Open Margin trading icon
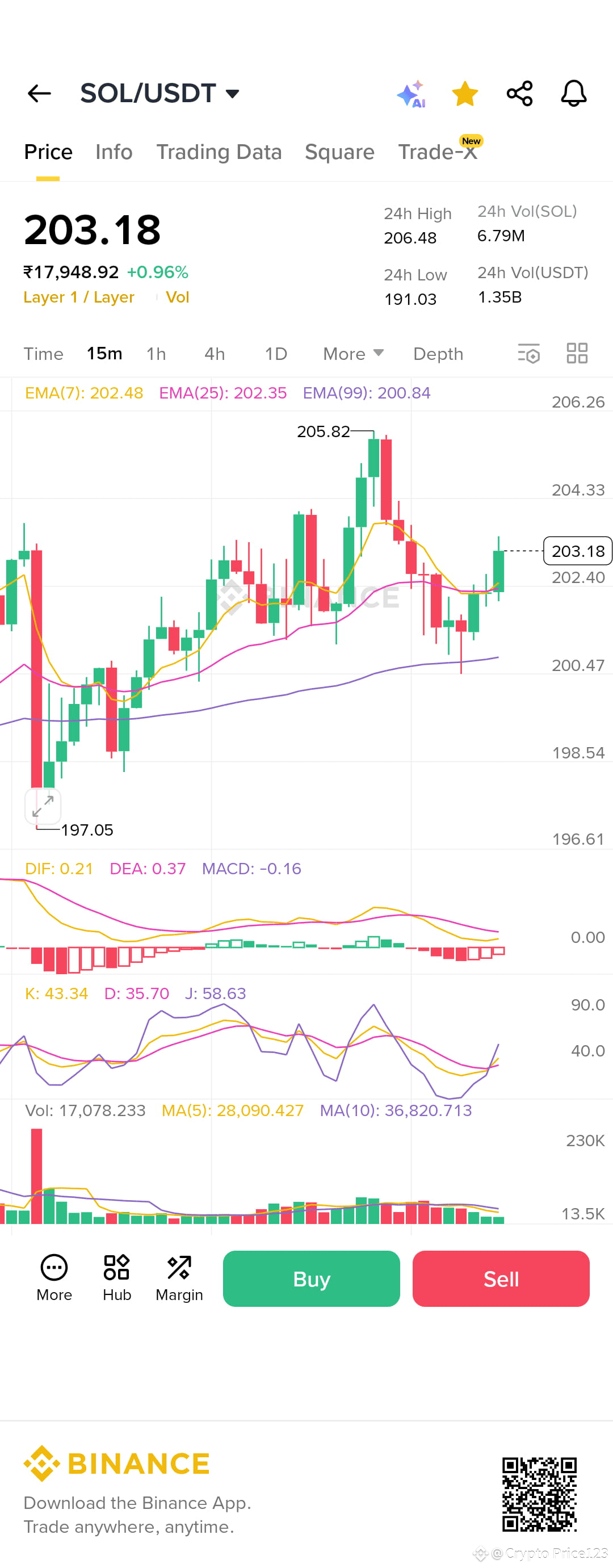The height and width of the screenshot is (1568, 613). pyautogui.click(x=179, y=1277)
